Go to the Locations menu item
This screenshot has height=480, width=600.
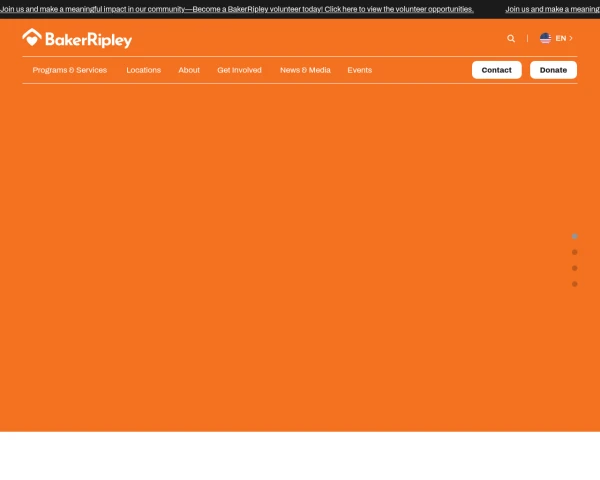(x=143, y=70)
